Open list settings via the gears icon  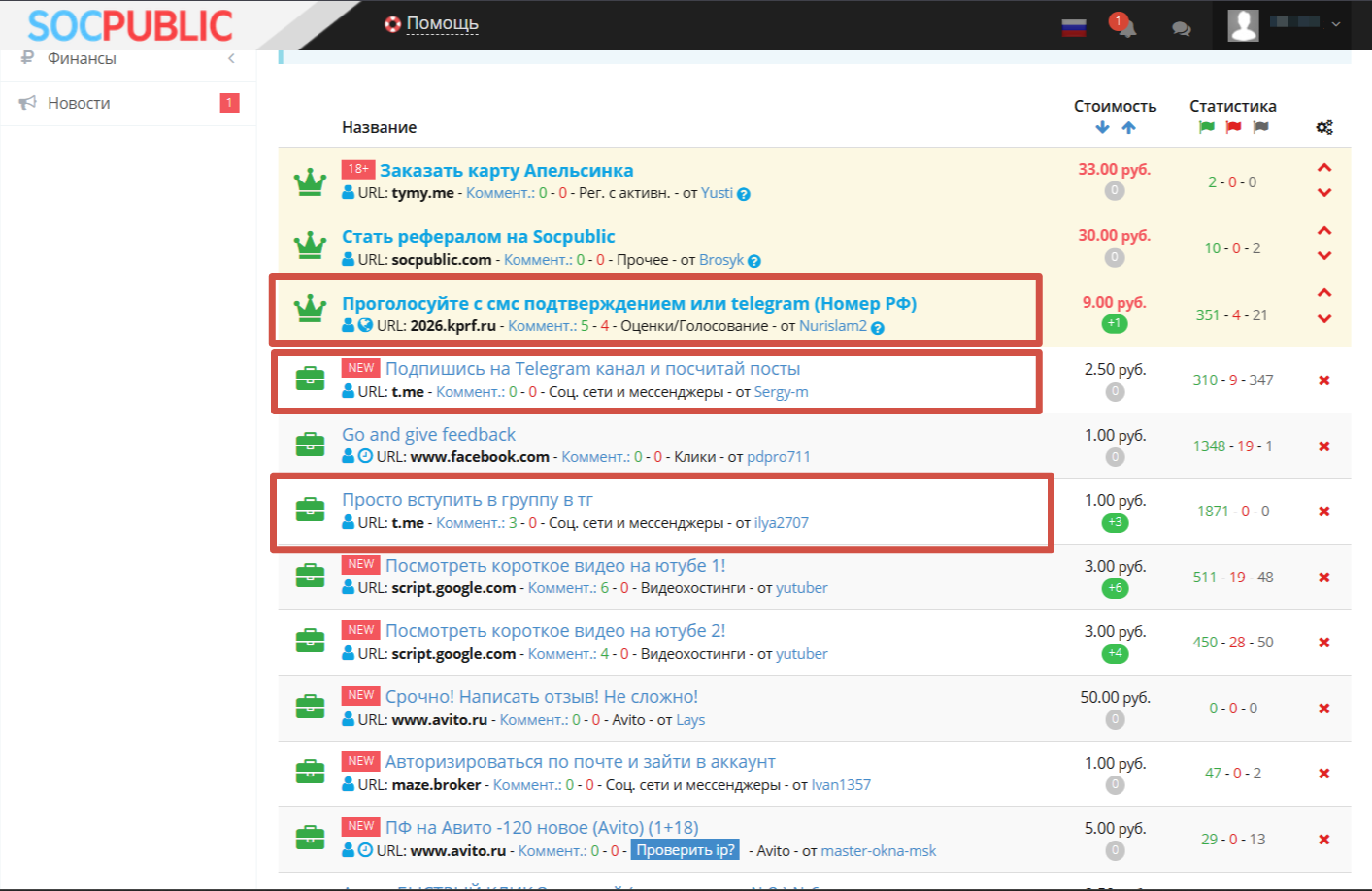pos(1324,127)
